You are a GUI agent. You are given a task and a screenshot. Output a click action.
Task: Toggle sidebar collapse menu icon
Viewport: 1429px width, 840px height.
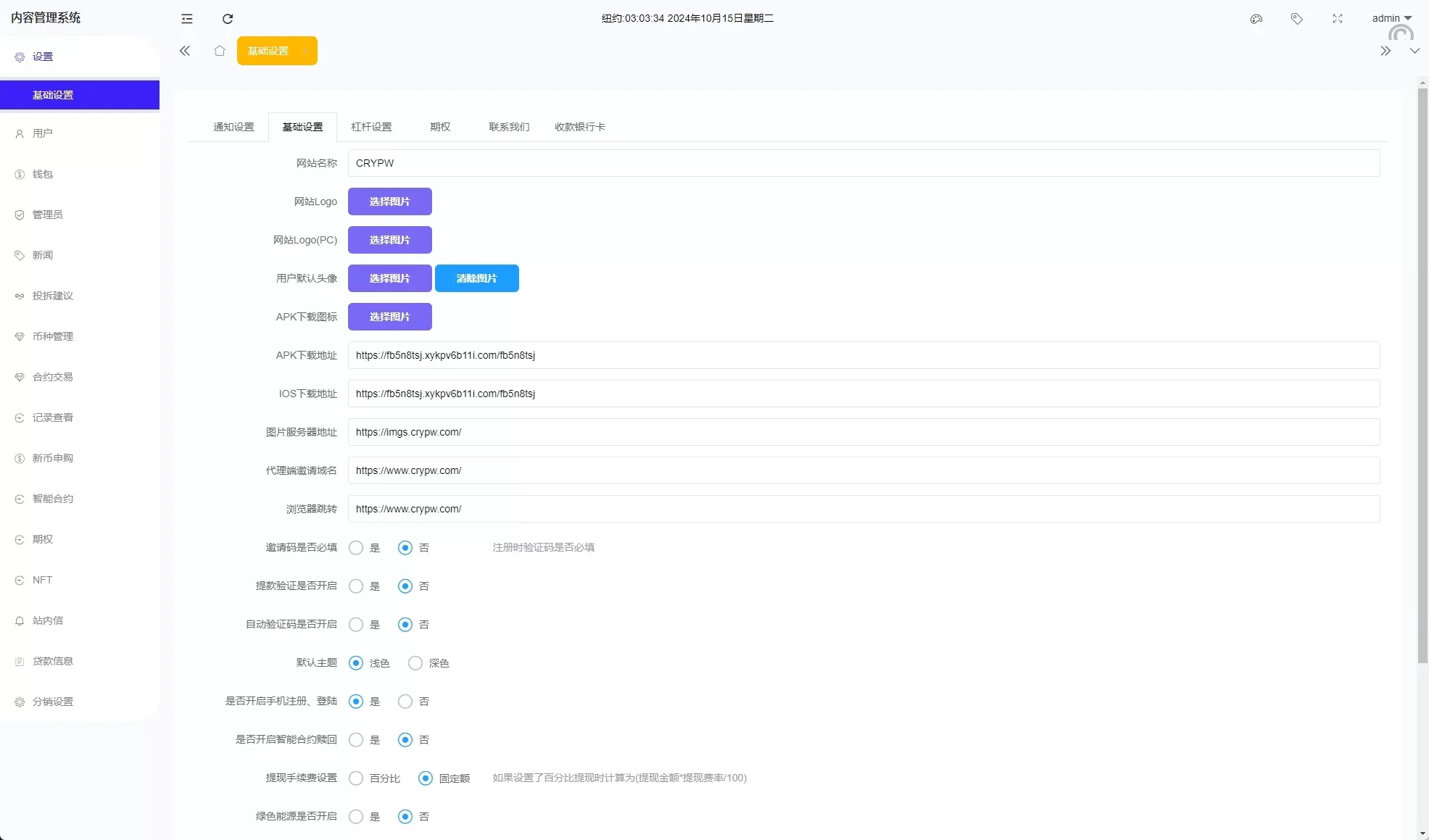(187, 19)
